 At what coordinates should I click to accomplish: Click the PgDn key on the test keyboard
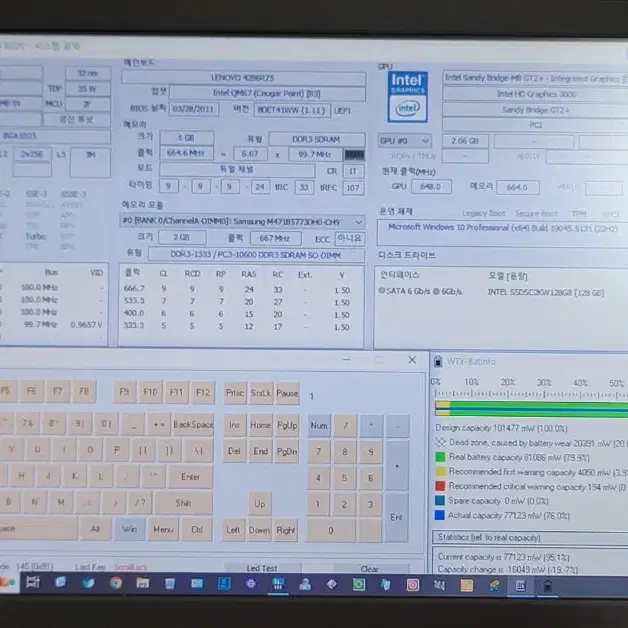click(x=287, y=451)
